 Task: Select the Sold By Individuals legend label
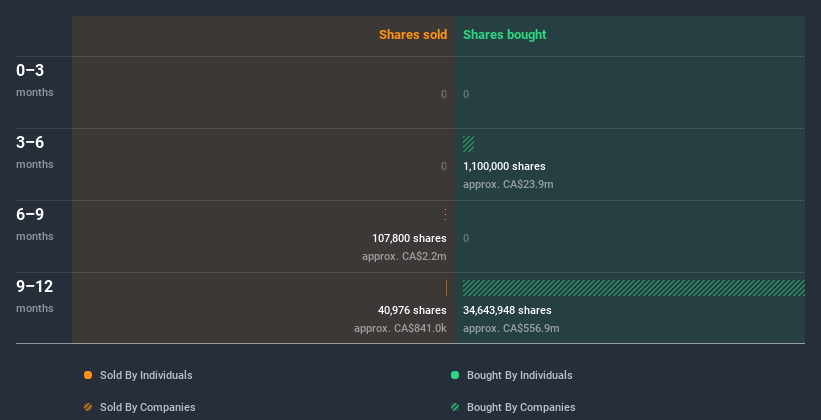tap(146, 375)
